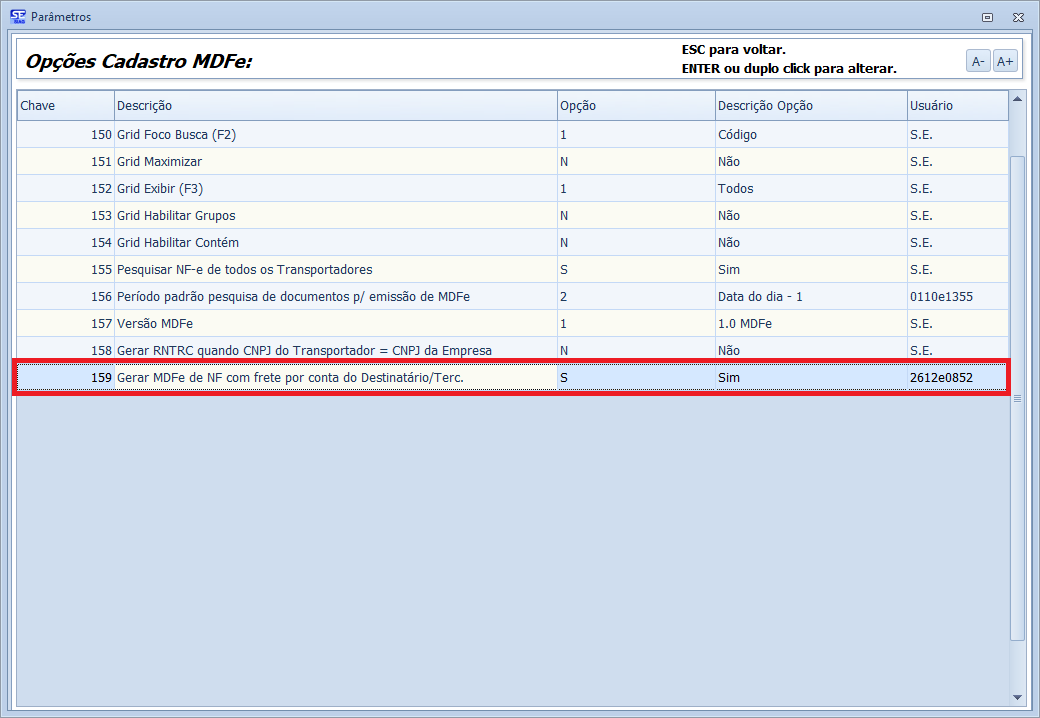This screenshot has width=1040, height=718.
Task: Click the app icon in the title bar
Action: tap(17, 16)
